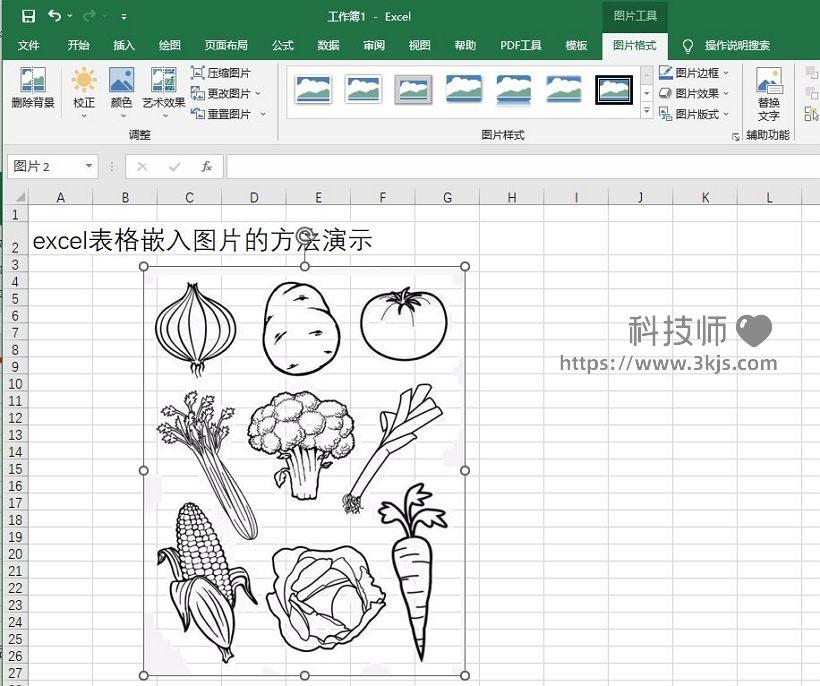
Task: Click the Undo arrow icon
Action: tap(54, 16)
